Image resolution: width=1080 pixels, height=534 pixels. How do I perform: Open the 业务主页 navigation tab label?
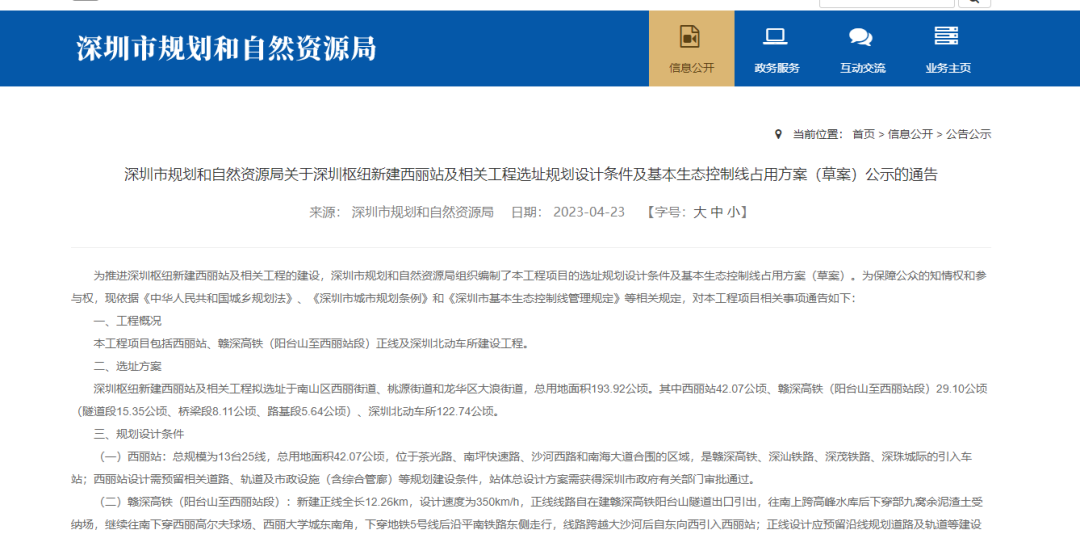point(948,68)
